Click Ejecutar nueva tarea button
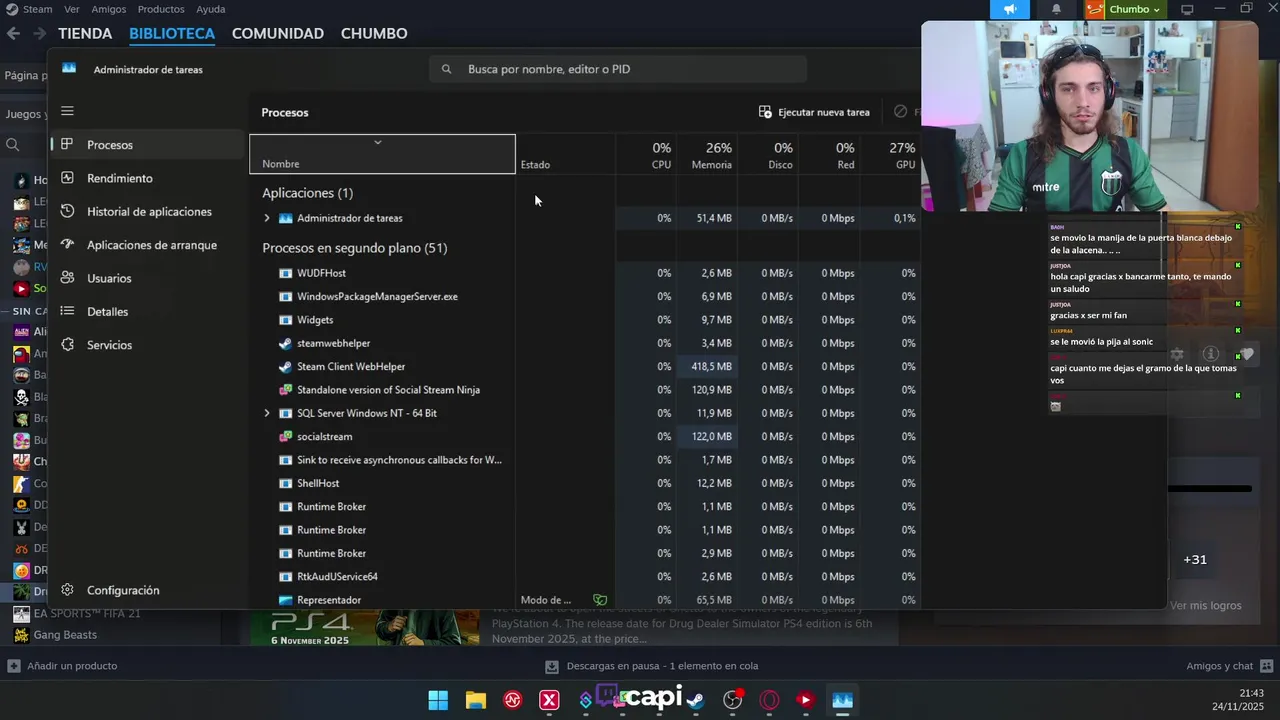This screenshot has height=720, width=1280. pyautogui.click(x=814, y=112)
